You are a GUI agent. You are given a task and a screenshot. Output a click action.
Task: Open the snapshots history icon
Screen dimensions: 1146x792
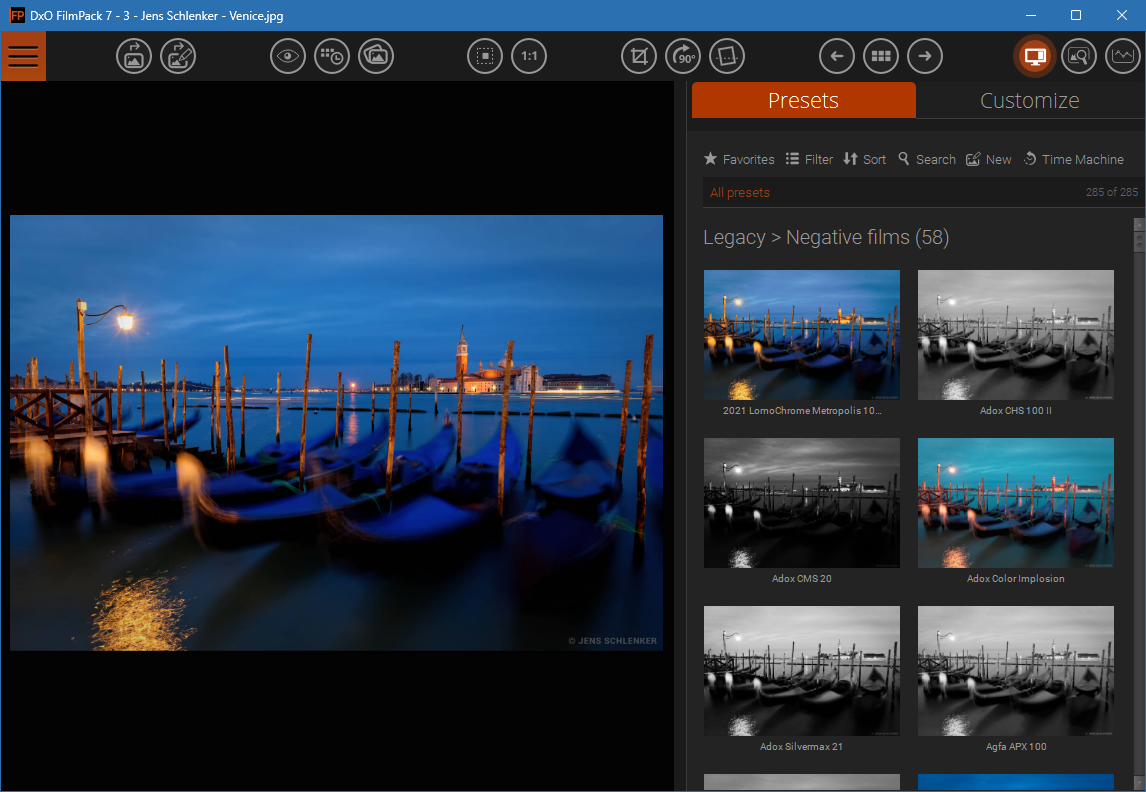[332, 56]
